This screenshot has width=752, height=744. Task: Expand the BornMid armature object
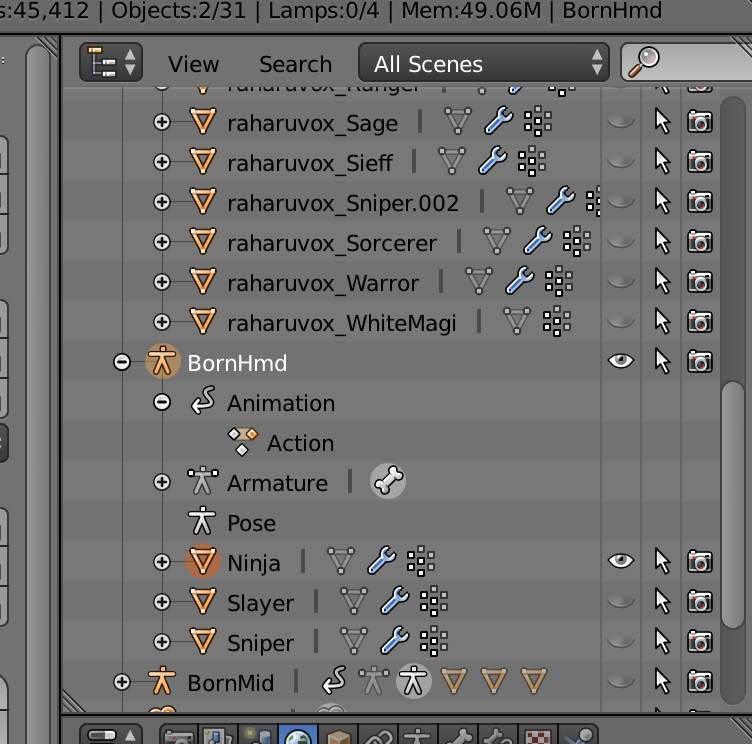tap(122, 682)
